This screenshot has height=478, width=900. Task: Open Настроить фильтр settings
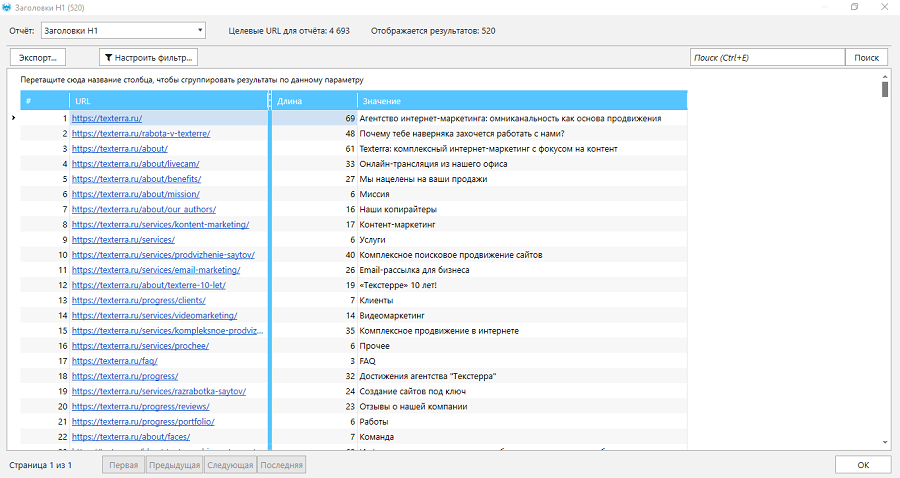[x=149, y=57]
